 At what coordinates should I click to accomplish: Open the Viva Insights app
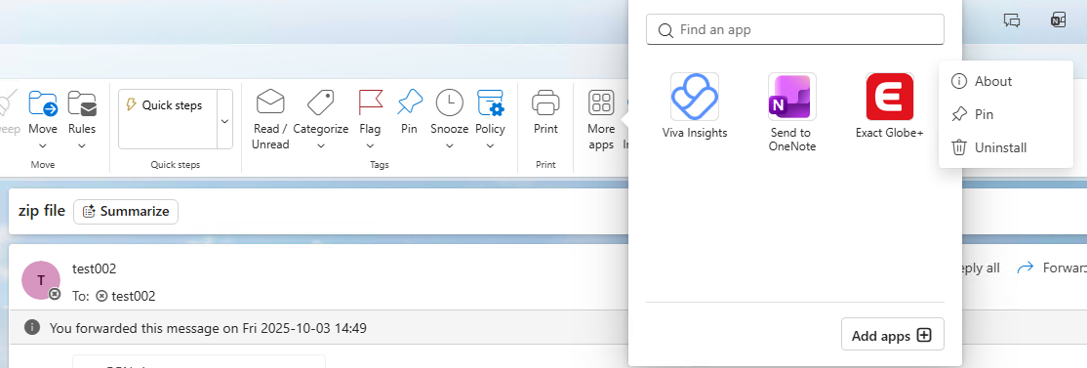click(x=695, y=97)
